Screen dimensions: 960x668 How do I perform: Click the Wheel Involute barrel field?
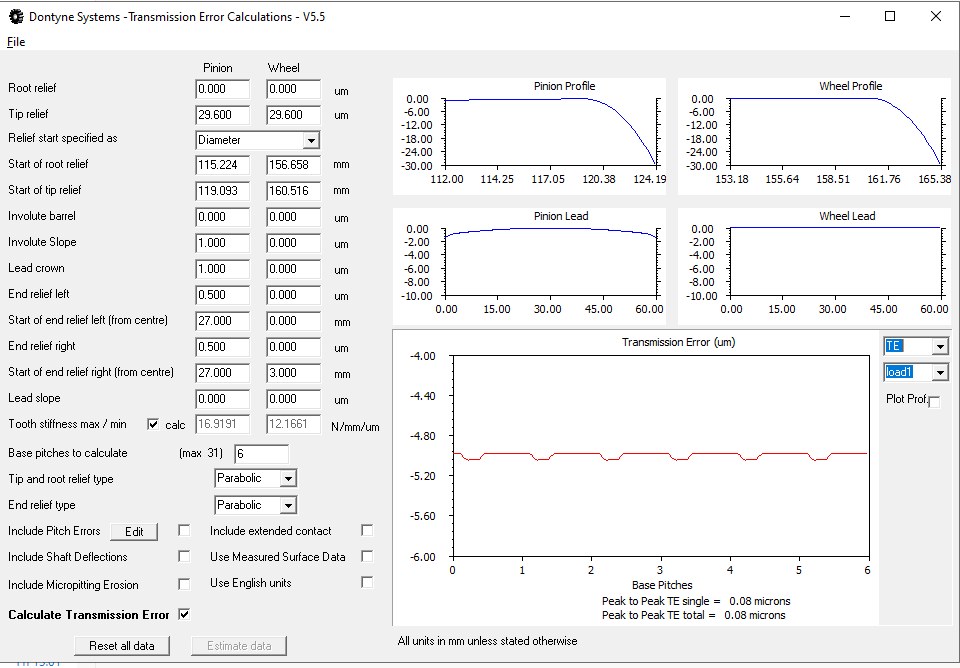(294, 217)
